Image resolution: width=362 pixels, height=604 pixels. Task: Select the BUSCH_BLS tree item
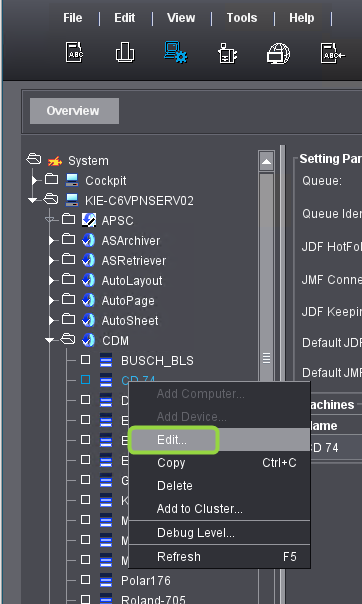157,361
